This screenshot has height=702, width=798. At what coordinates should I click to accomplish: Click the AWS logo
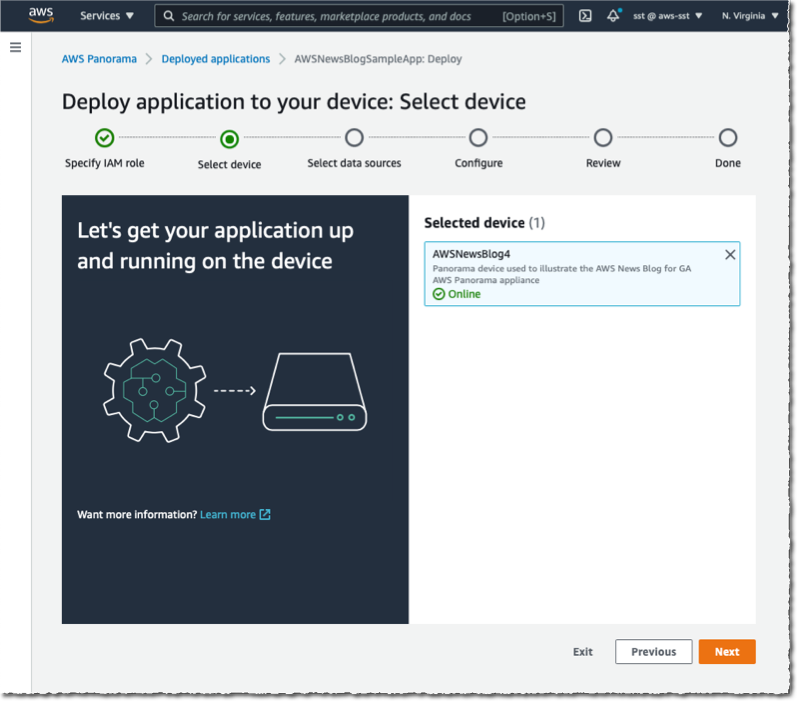41,15
